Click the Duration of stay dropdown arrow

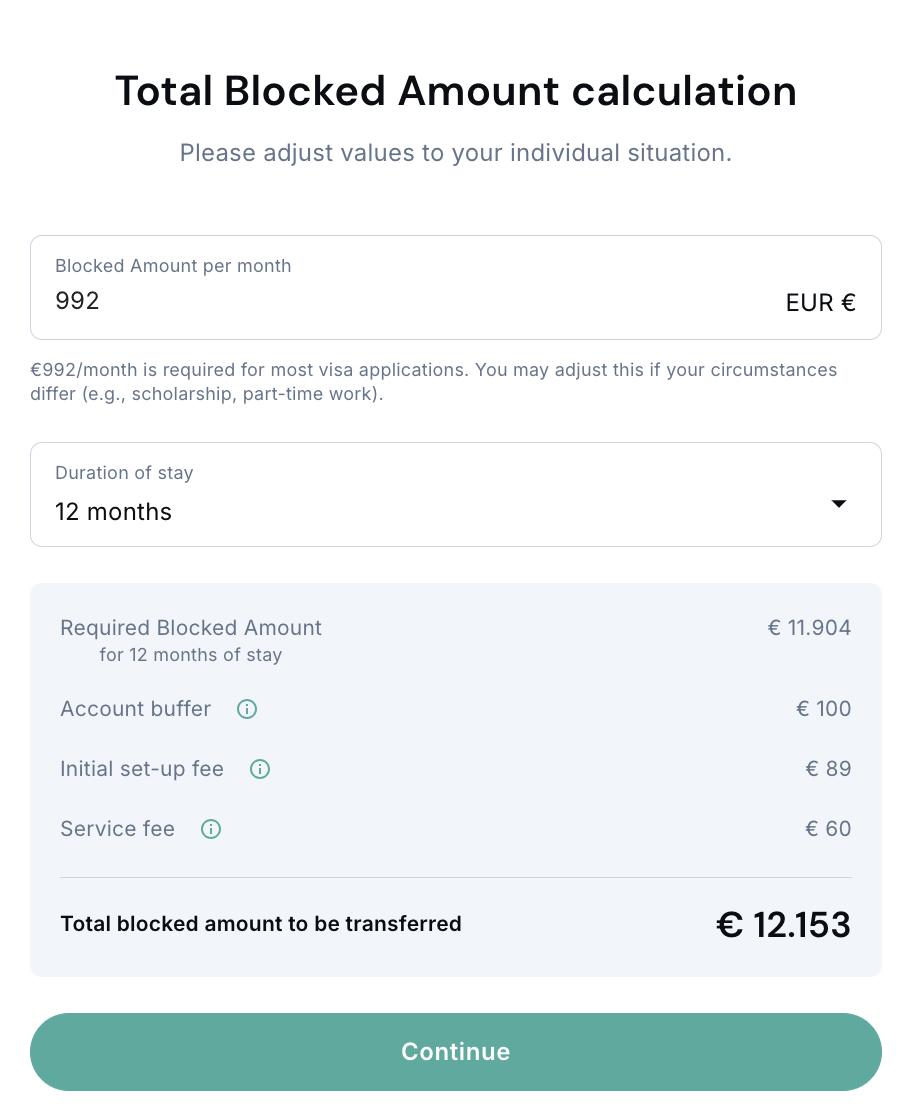pyautogui.click(x=839, y=504)
